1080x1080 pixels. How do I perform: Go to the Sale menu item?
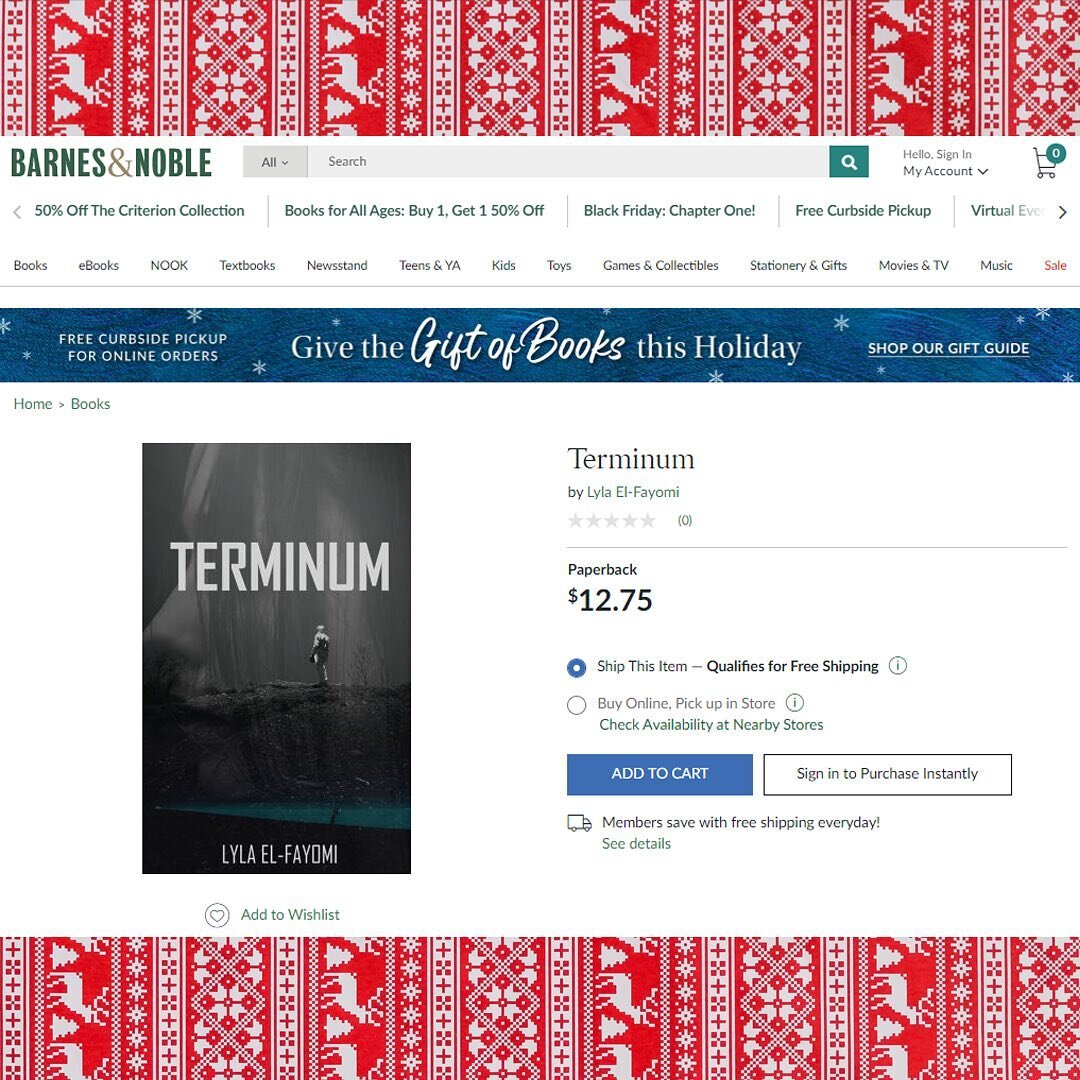point(1055,265)
